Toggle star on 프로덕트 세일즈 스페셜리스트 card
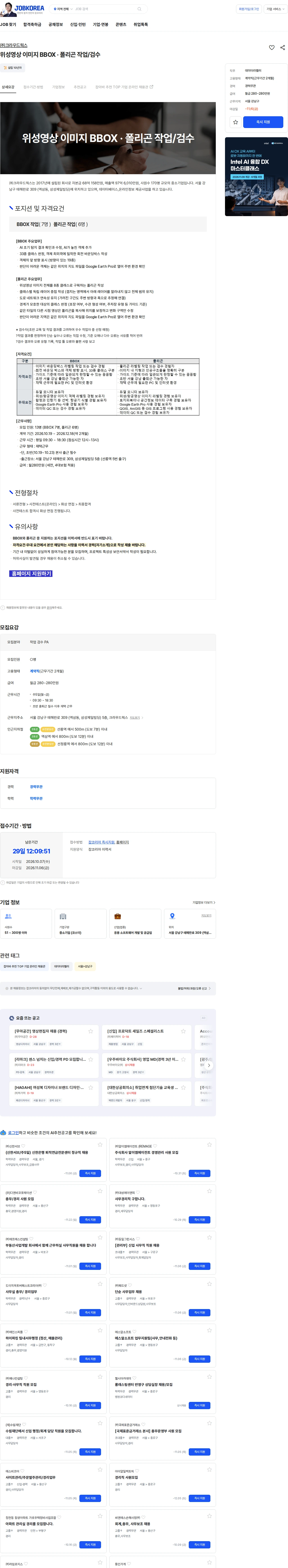288x1568 pixels. [x=184, y=1031]
